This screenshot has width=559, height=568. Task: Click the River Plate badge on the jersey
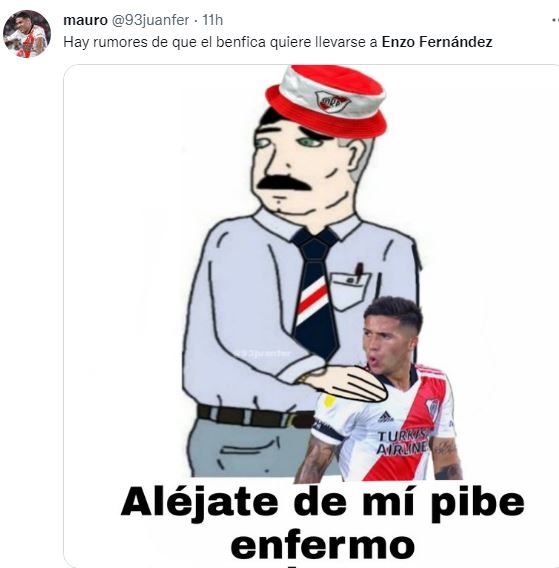pyautogui.click(x=432, y=409)
